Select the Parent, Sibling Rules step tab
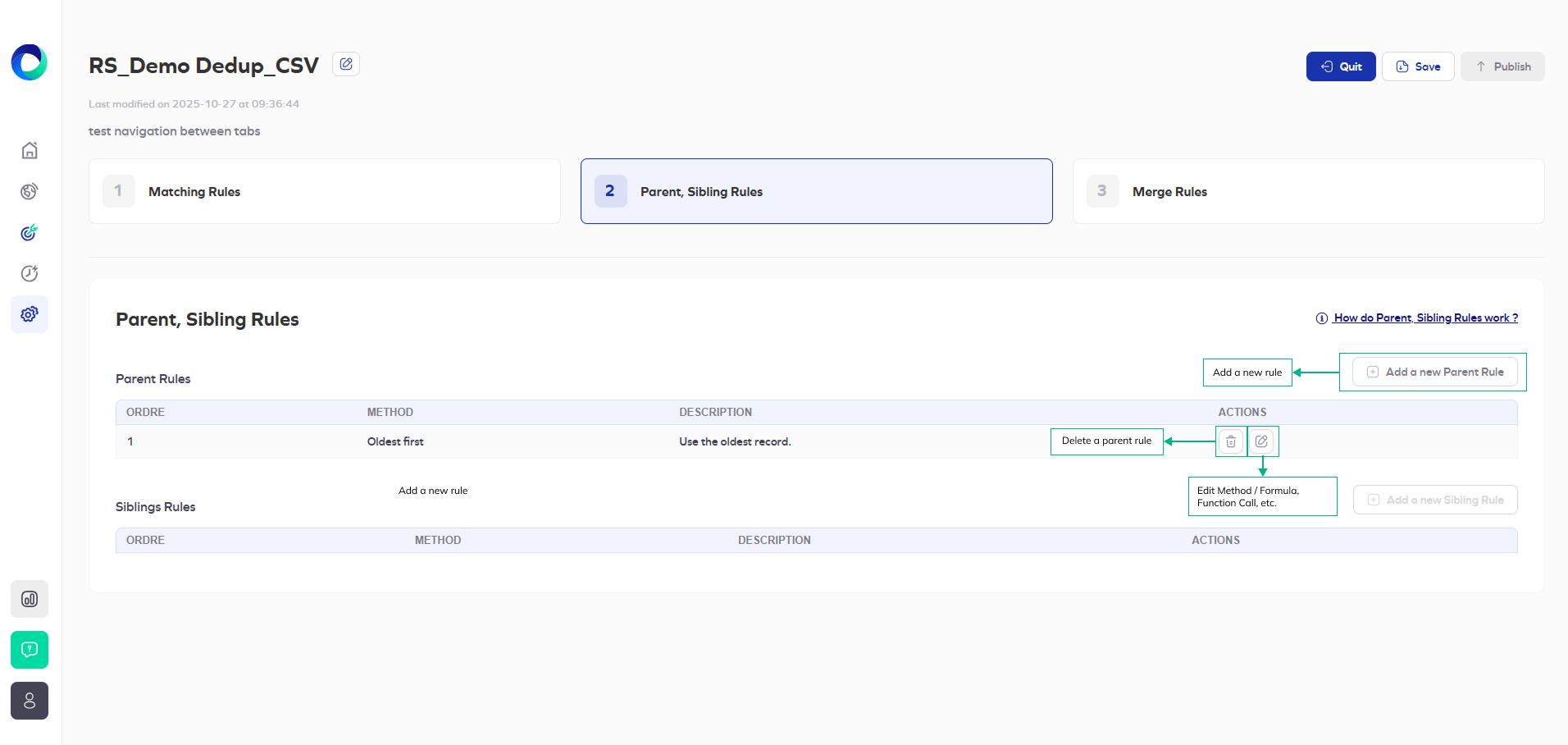This screenshot has height=745, width=1568. [816, 191]
